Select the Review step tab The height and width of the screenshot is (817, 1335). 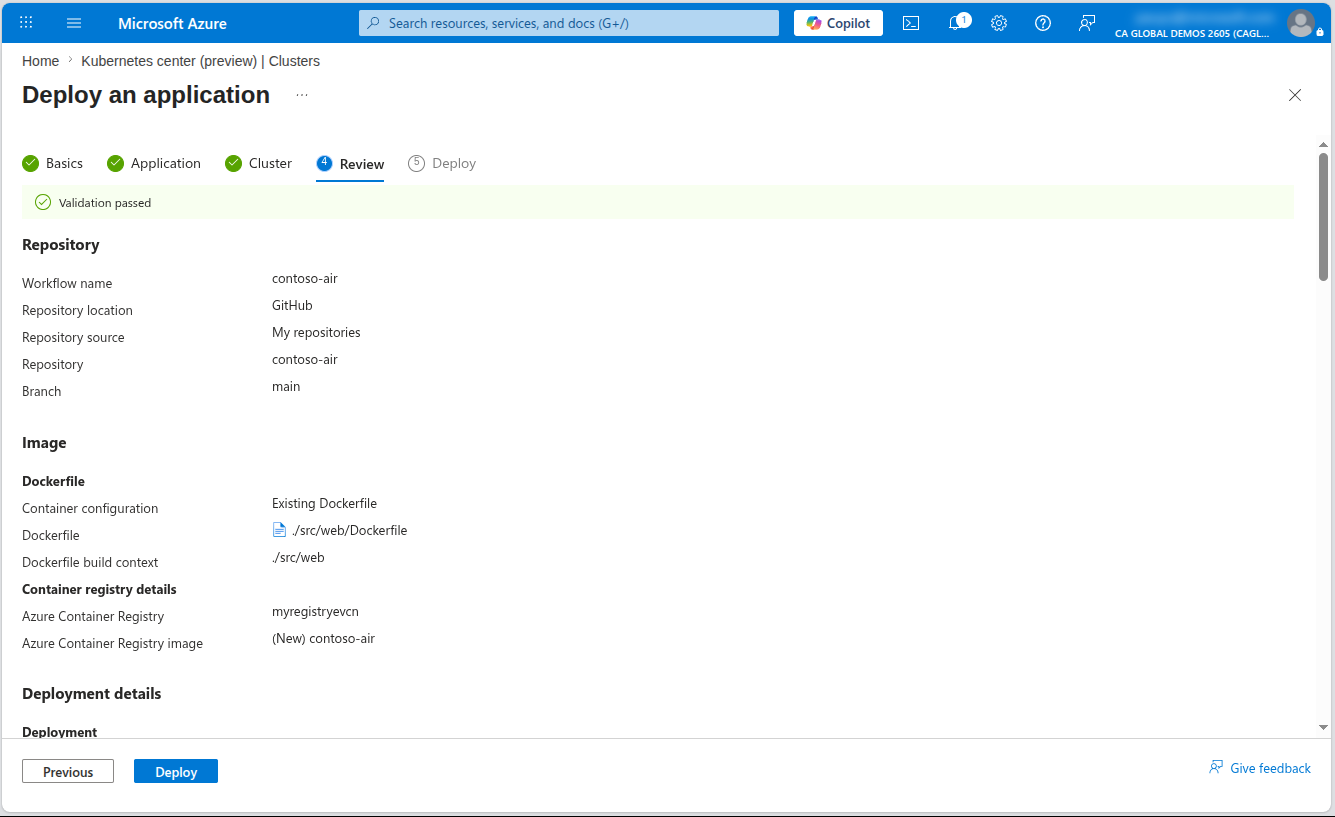click(x=350, y=164)
